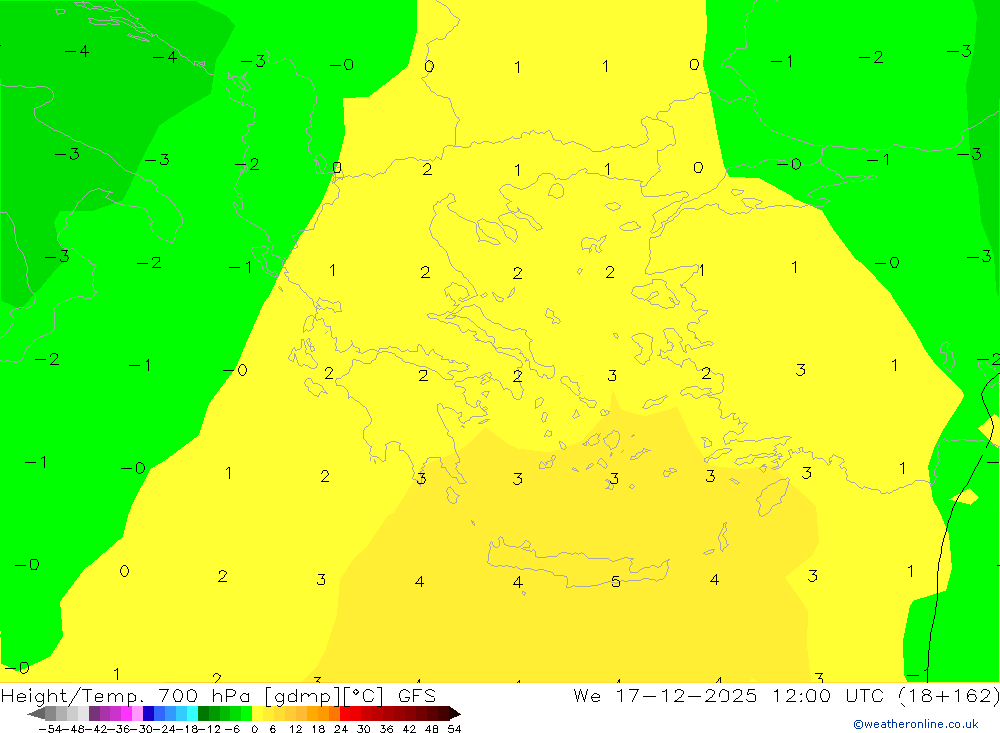Image resolution: width=1000 pixels, height=733 pixels.
Task: Click the '-54' legend scale label
Action: [x=50, y=729]
